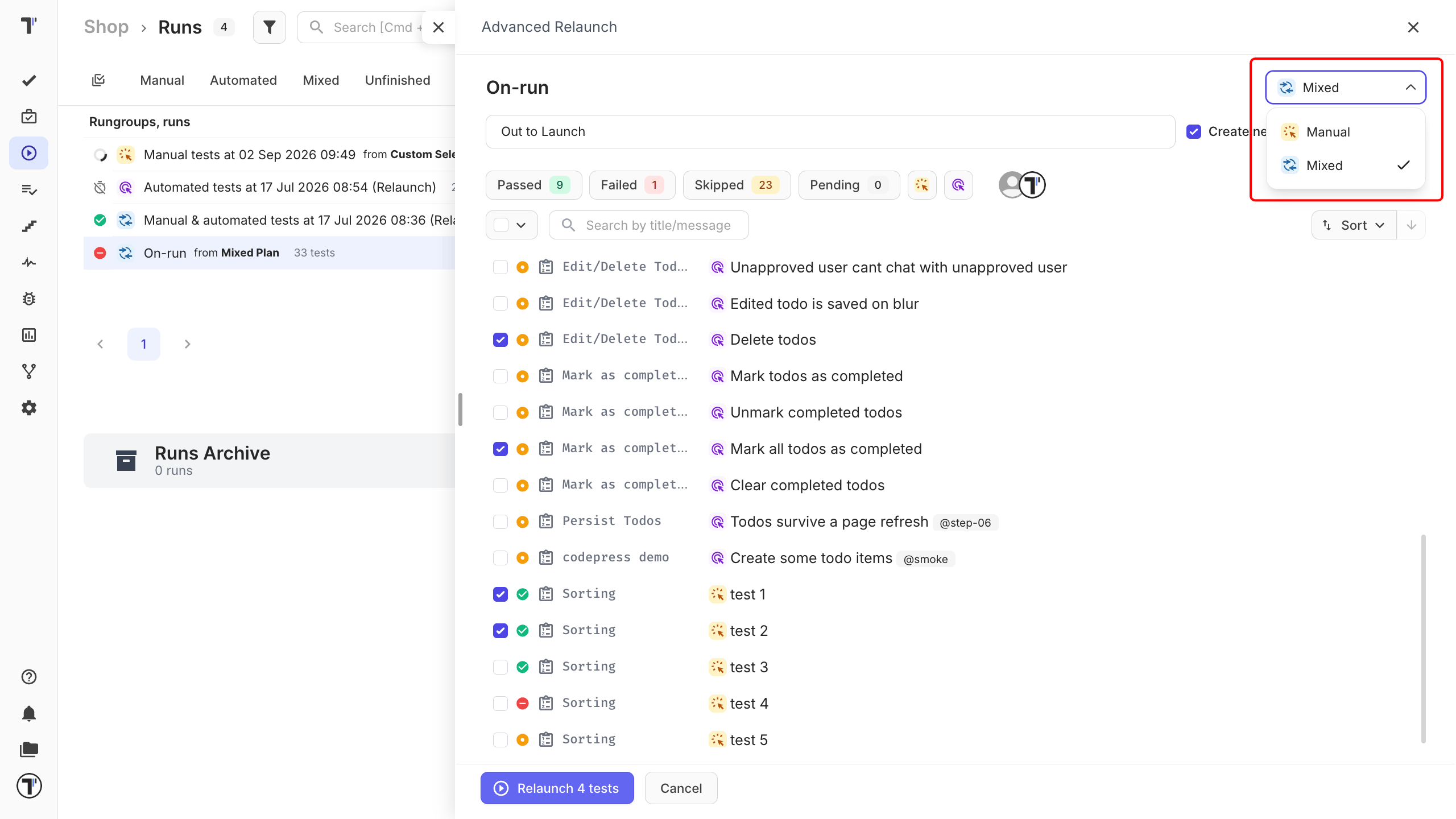Click the filter funnel button
Viewport: 1456px width, 819px height.
tap(269, 27)
